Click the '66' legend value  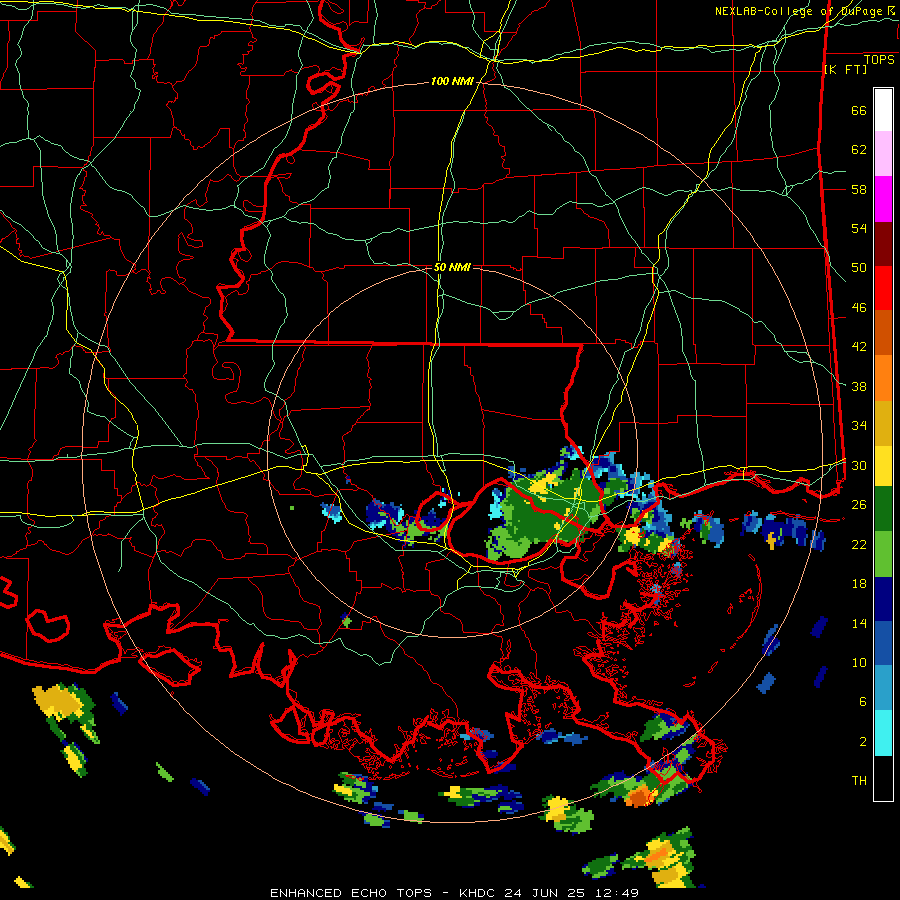click(x=859, y=111)
